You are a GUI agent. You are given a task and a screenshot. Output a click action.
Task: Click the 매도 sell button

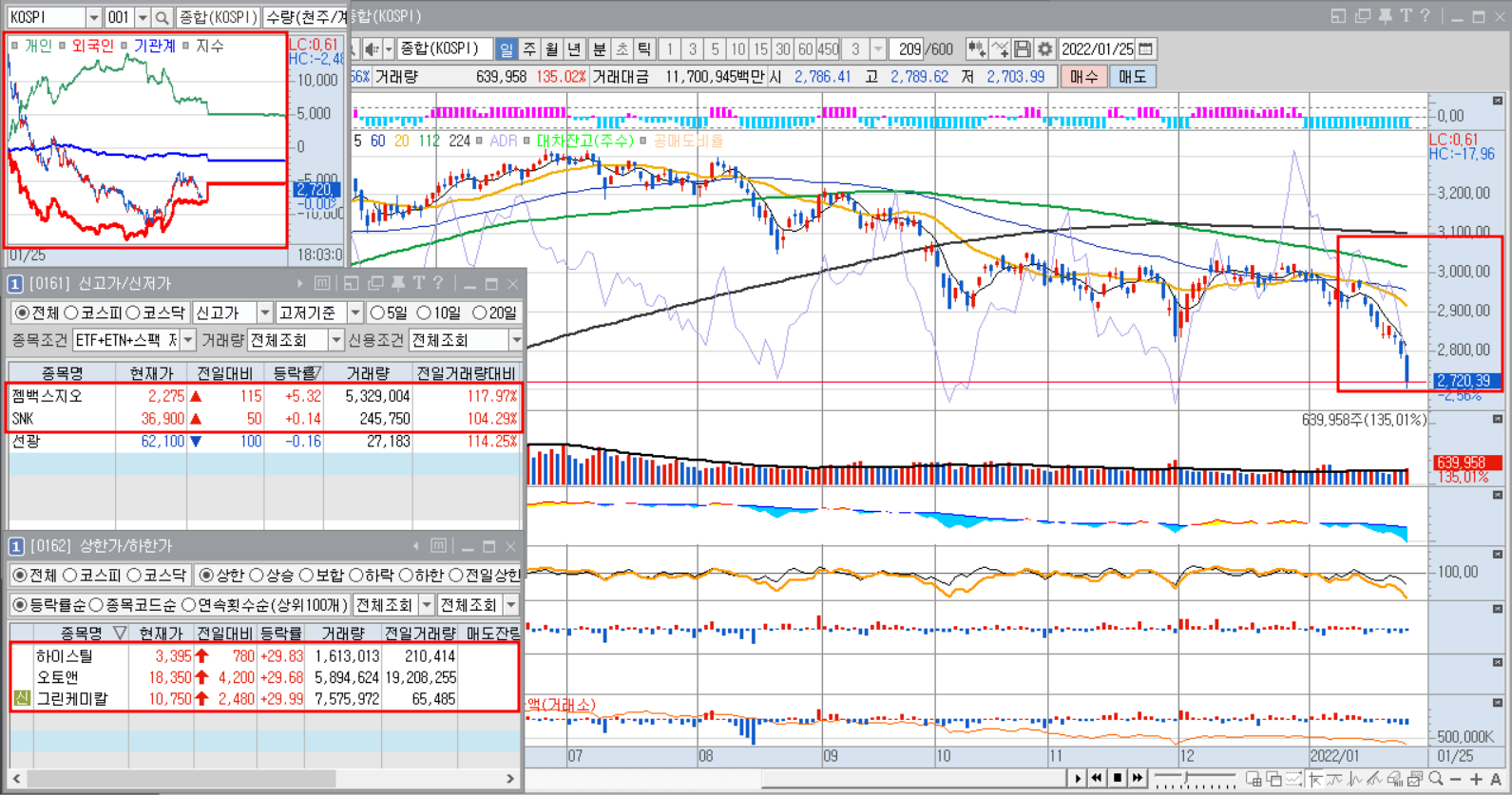point(1132,77)
